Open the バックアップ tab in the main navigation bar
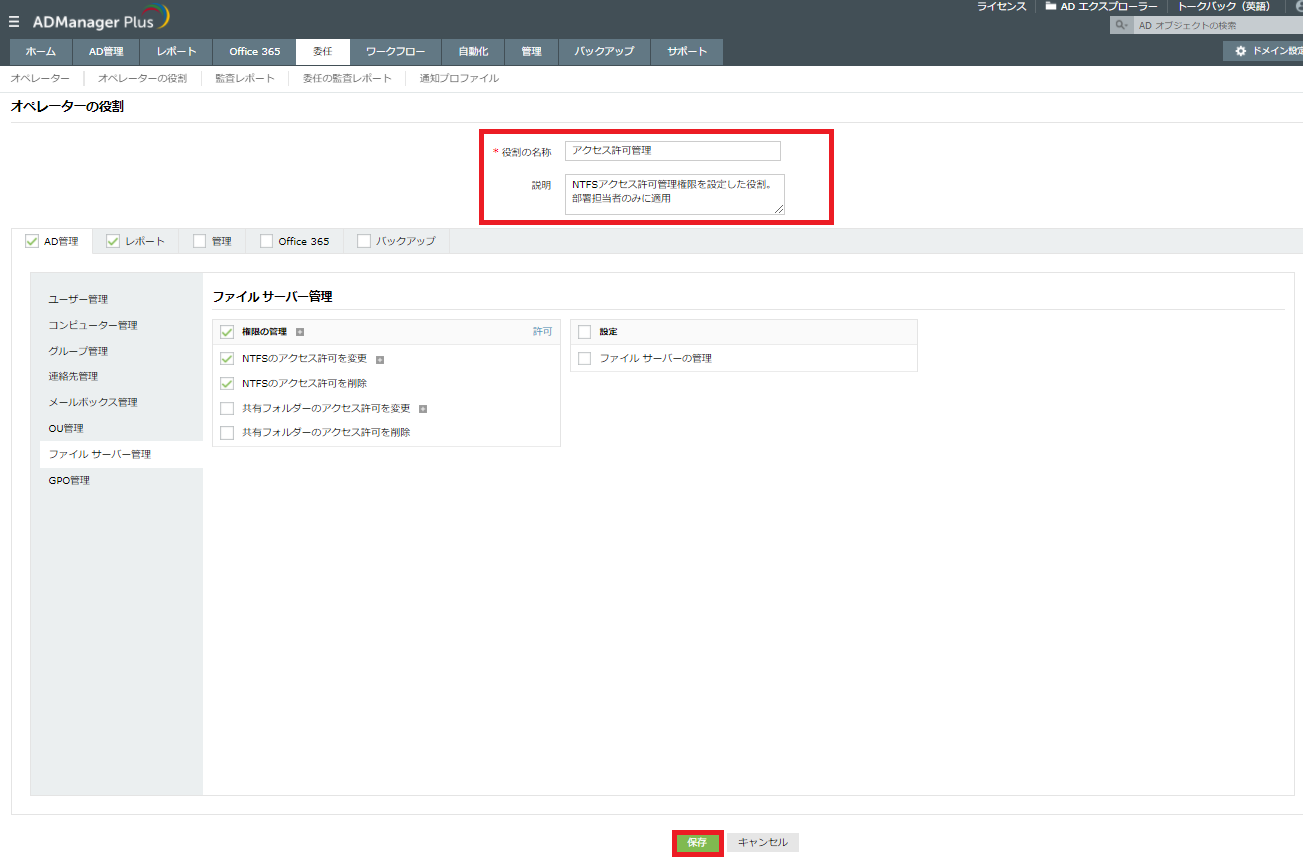 (604, 52)
